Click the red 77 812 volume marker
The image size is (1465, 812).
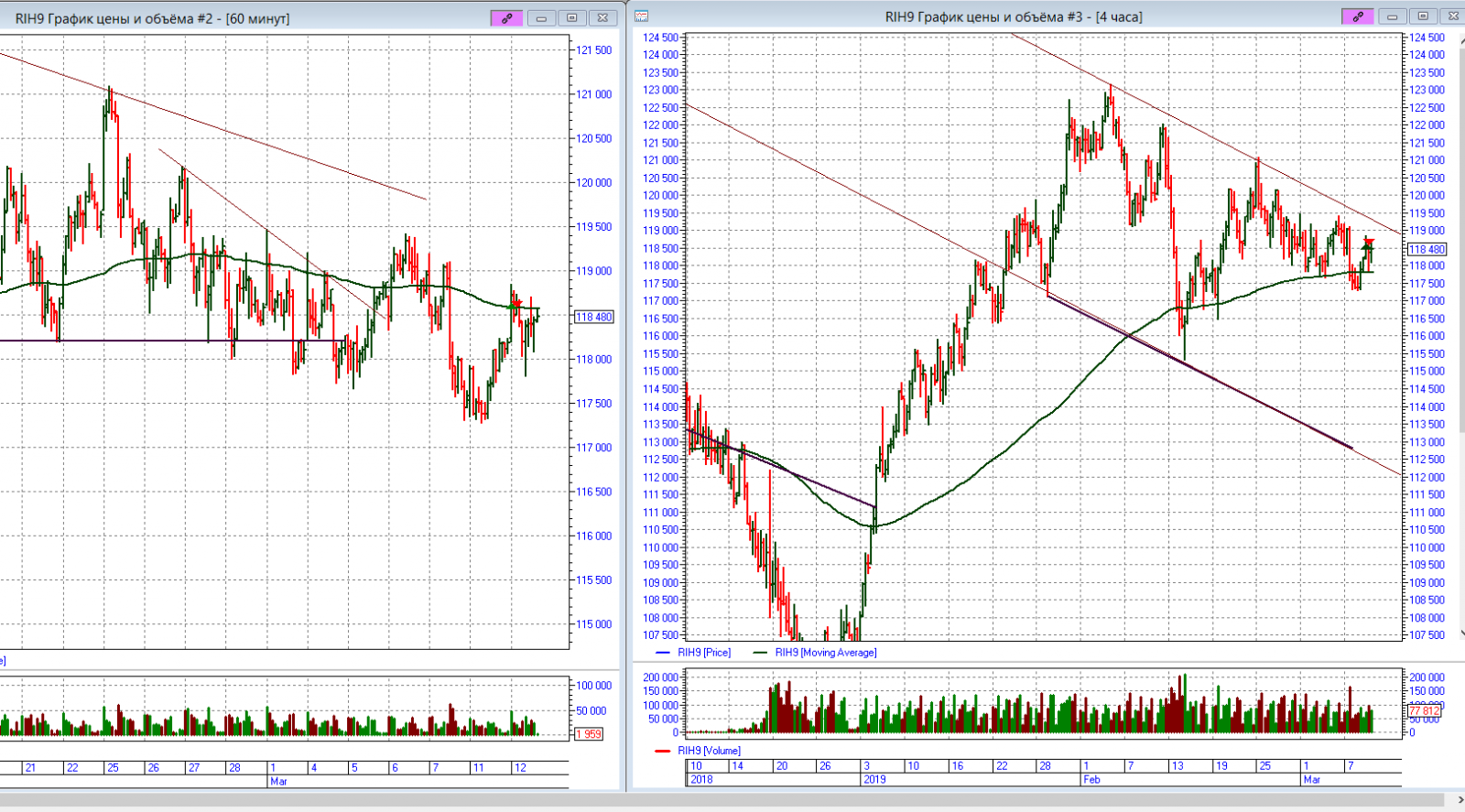tap(1424, 710)
